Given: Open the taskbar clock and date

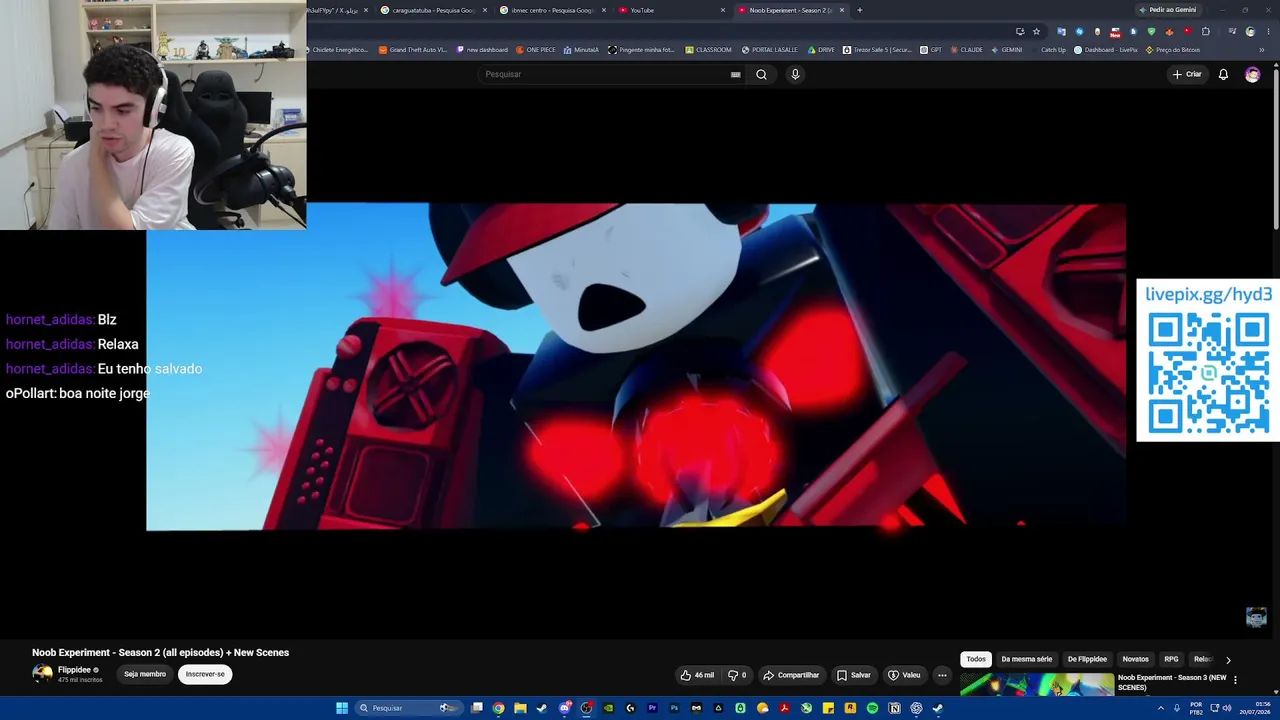Looking at the screenshot, I should (x=1256, y=708).
